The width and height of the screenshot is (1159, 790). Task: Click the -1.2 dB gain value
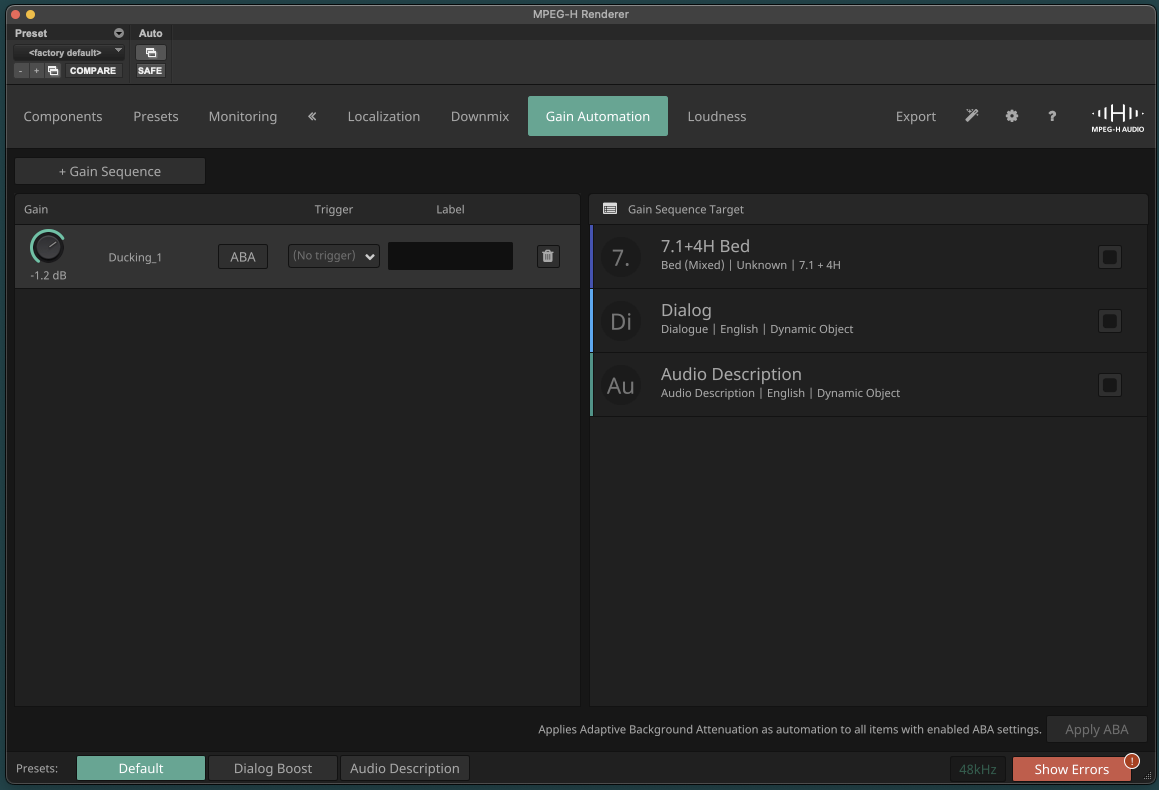point(48,276)
